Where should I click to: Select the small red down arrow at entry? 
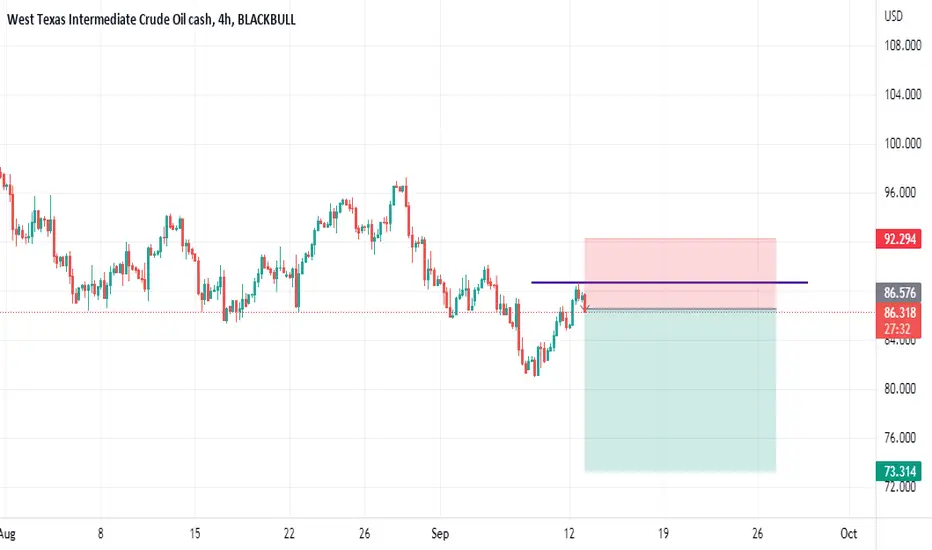585,307
